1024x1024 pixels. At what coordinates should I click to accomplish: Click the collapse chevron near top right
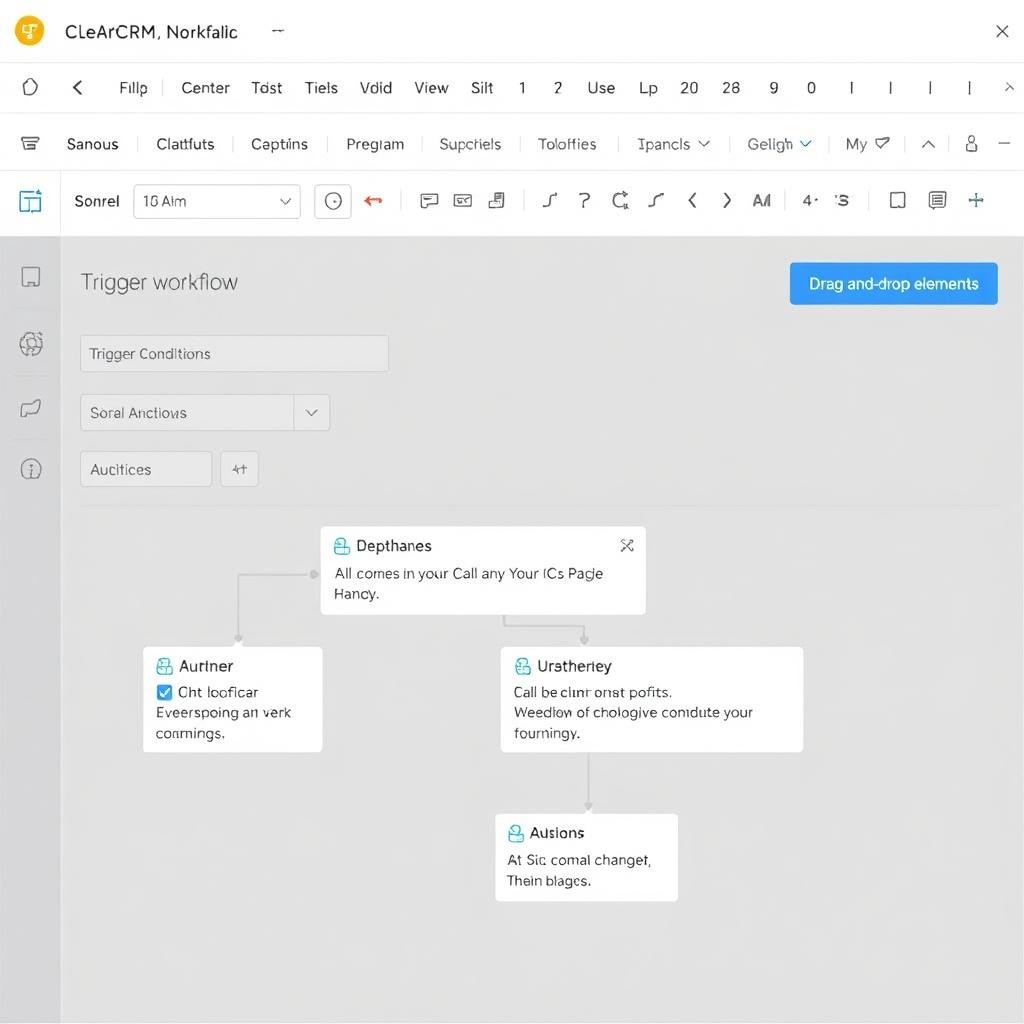[927, 143]
